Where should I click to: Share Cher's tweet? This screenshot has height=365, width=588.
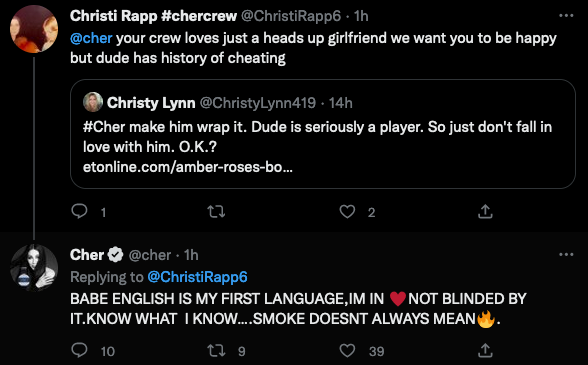[x=485, y=350]
